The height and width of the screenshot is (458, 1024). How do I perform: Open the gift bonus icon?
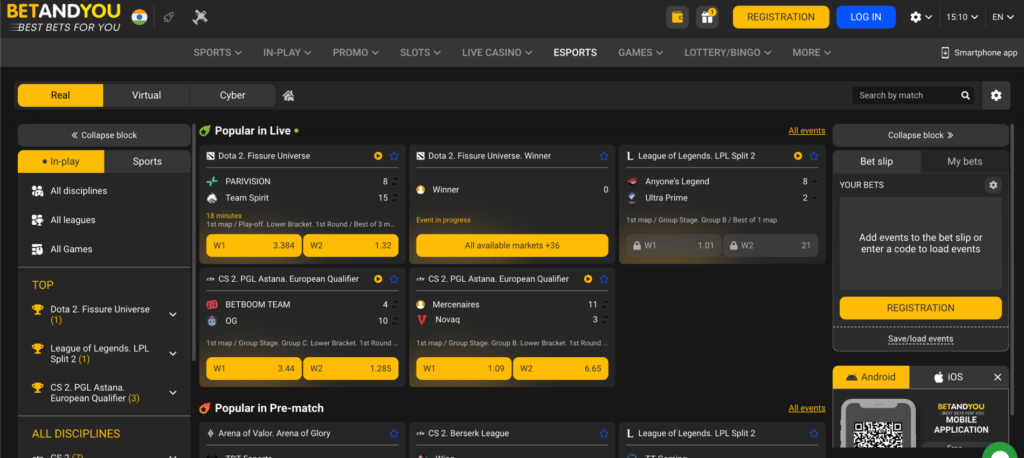pyautogui.click(x=707, y=17)
